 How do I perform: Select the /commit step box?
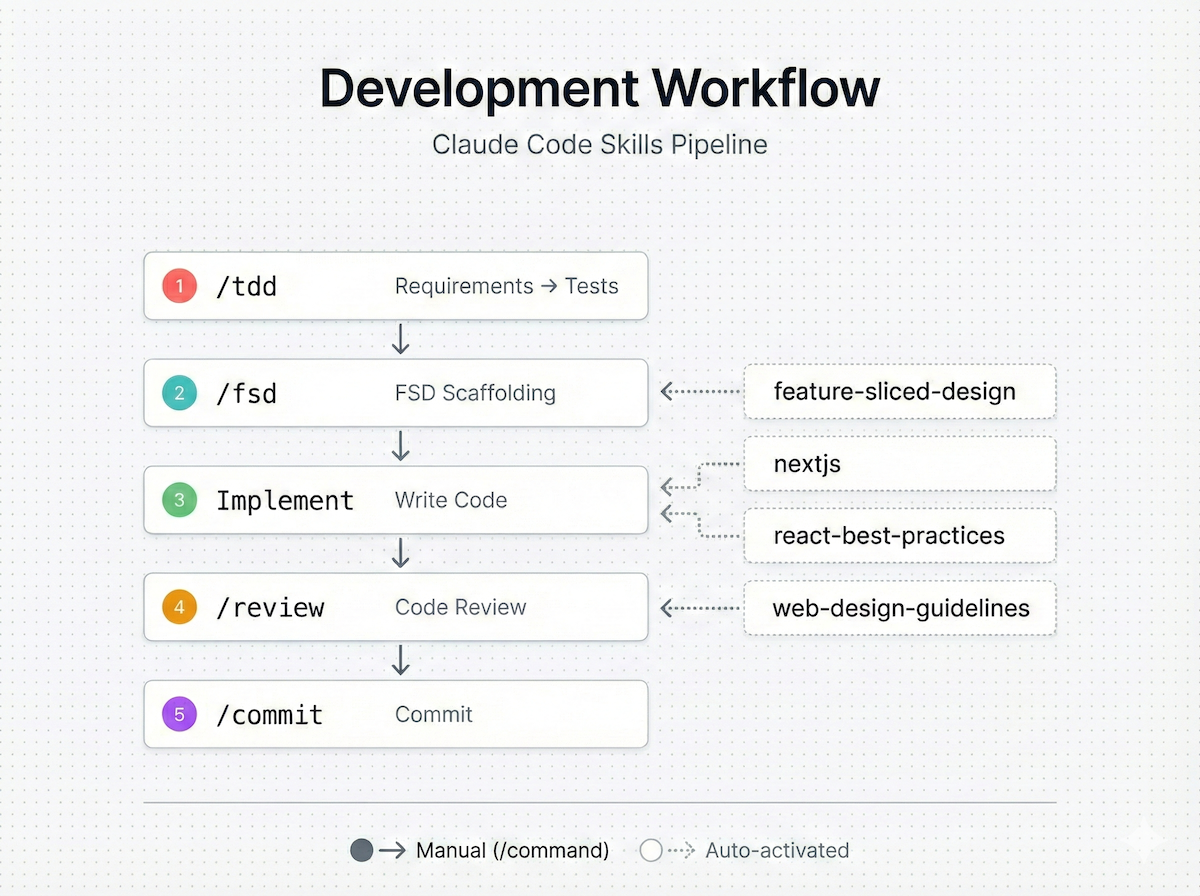(x=395, y=714)
